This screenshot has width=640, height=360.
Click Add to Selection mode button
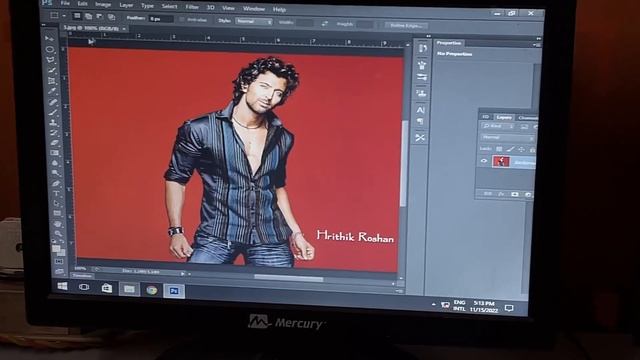pos(88,16)
